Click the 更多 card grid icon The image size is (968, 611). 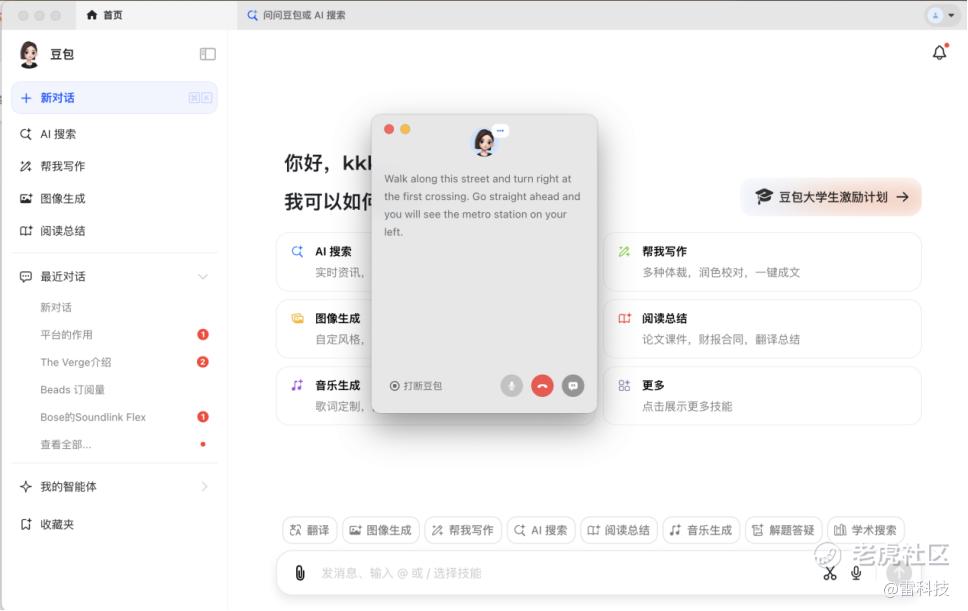pyautogui.click(x=624, y=386)
